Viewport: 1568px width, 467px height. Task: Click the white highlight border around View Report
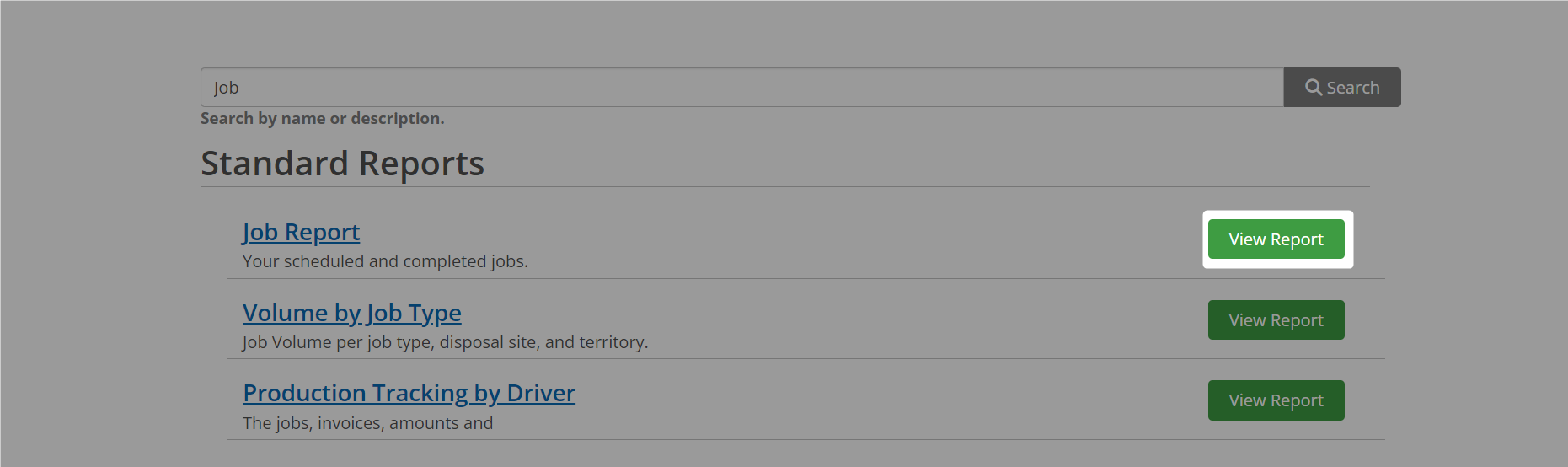pyautogui.click(x=1277, y=214)
